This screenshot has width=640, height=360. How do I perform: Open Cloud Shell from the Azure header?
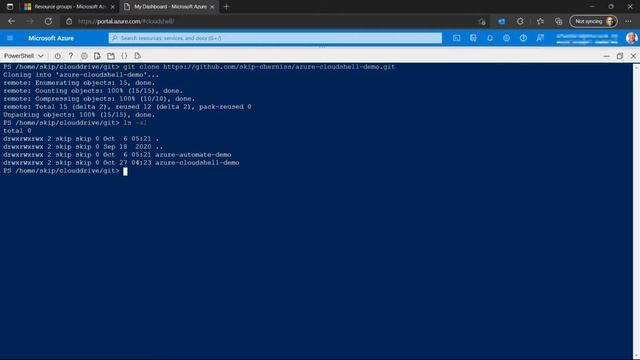click(x=456, y=38)
